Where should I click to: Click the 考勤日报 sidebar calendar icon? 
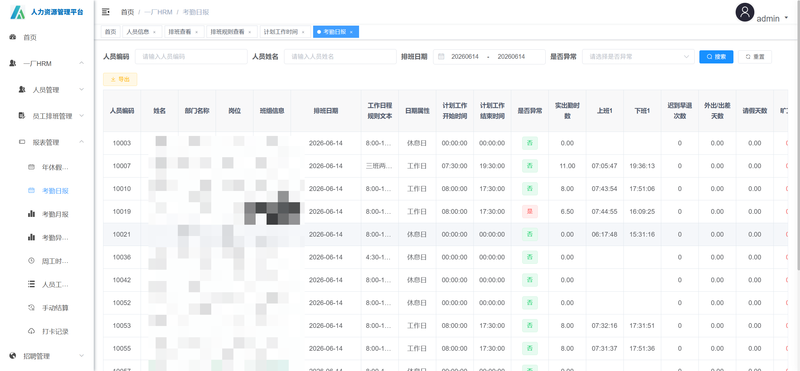31,190
